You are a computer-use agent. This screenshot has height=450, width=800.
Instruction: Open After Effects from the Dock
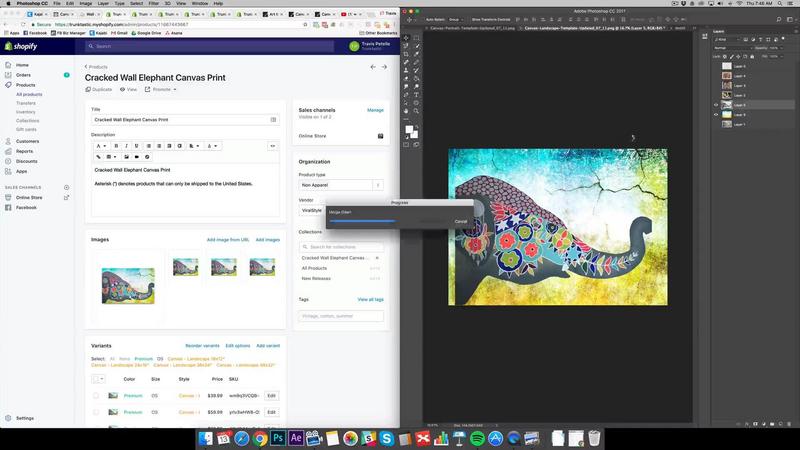point(296,438)
